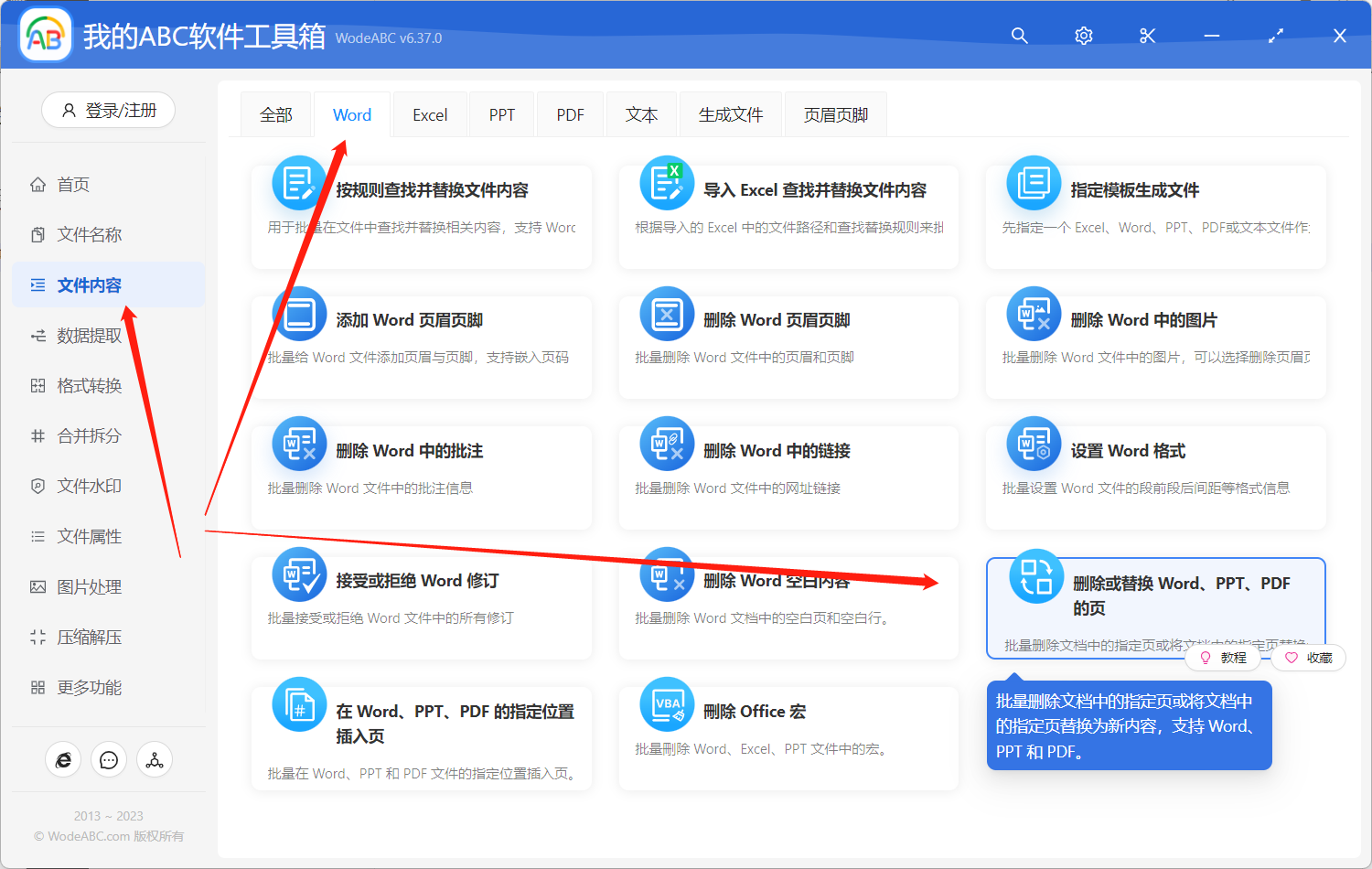Click the share network icon
The height and width of the screenshot is (869, 1372).
click(154, 759)
